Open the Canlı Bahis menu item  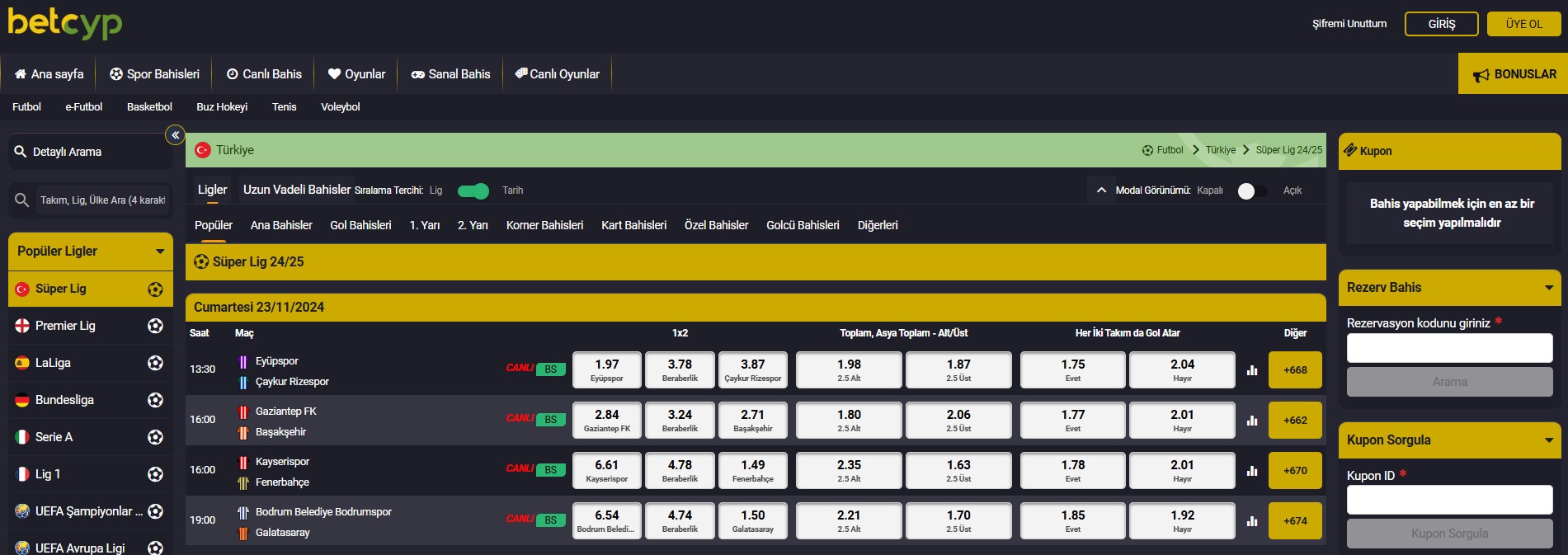pyautogui.click(x=264, y=74)
